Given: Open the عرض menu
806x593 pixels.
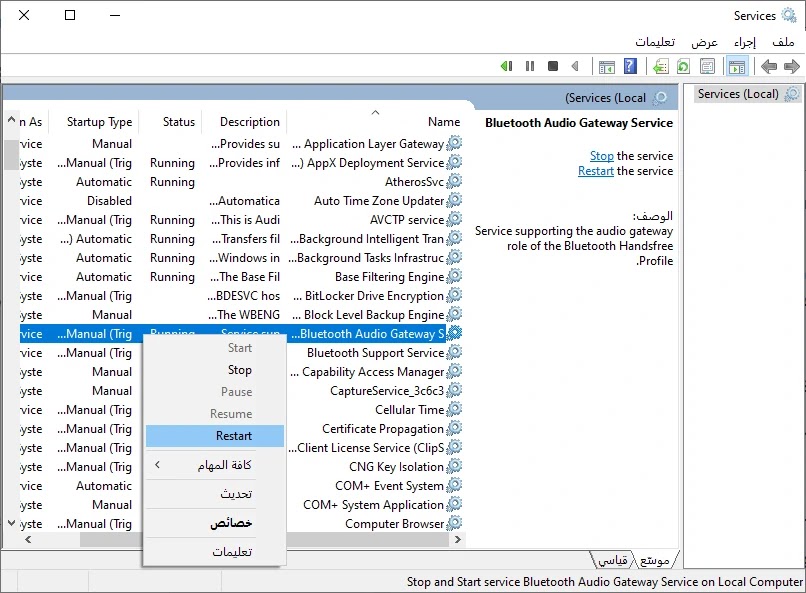Looking at the screenshot, I should (704, 42).
